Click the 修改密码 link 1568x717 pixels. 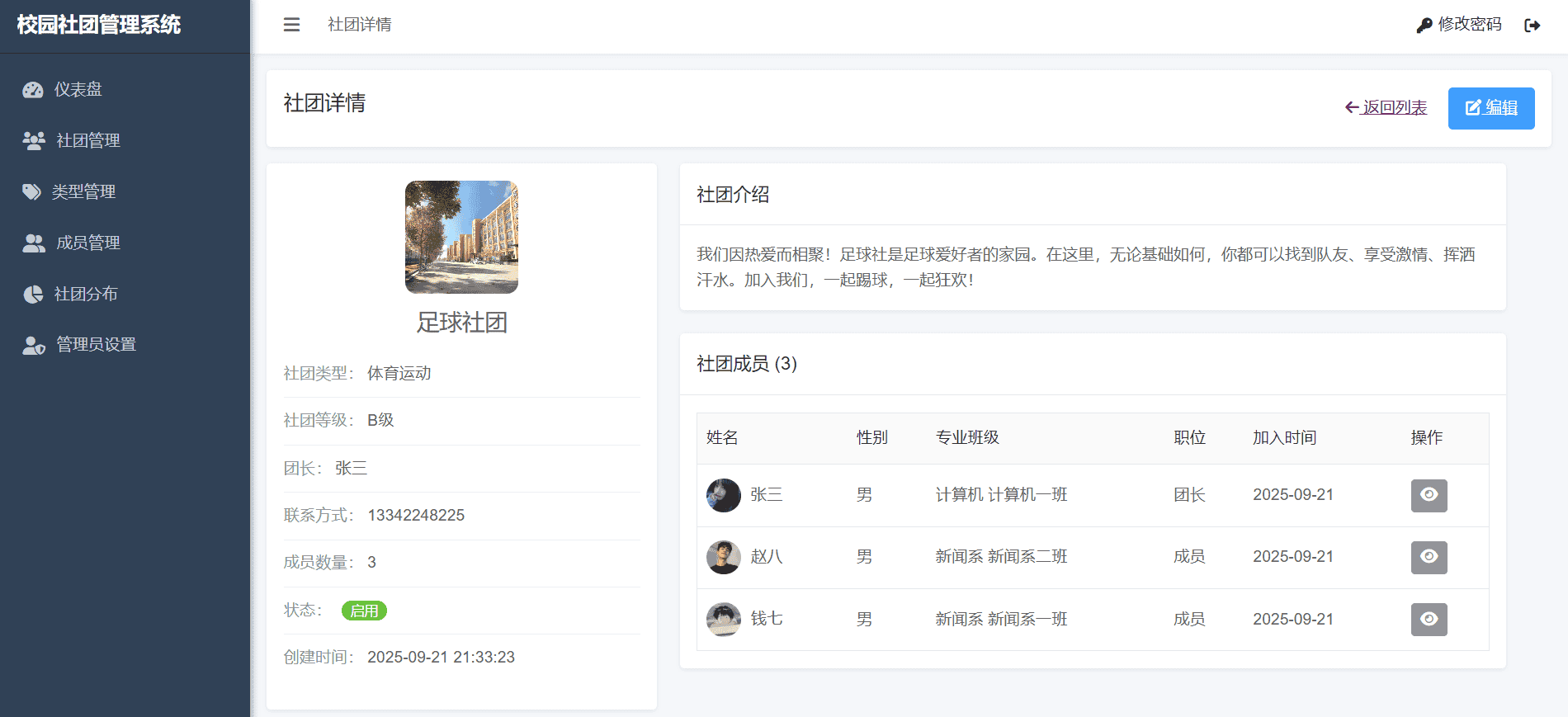(x=1459, y=25)
